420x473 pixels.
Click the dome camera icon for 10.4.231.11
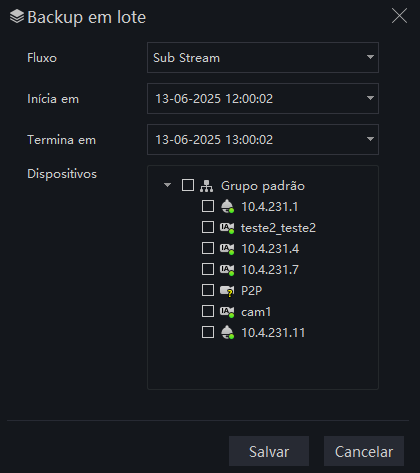227,332
